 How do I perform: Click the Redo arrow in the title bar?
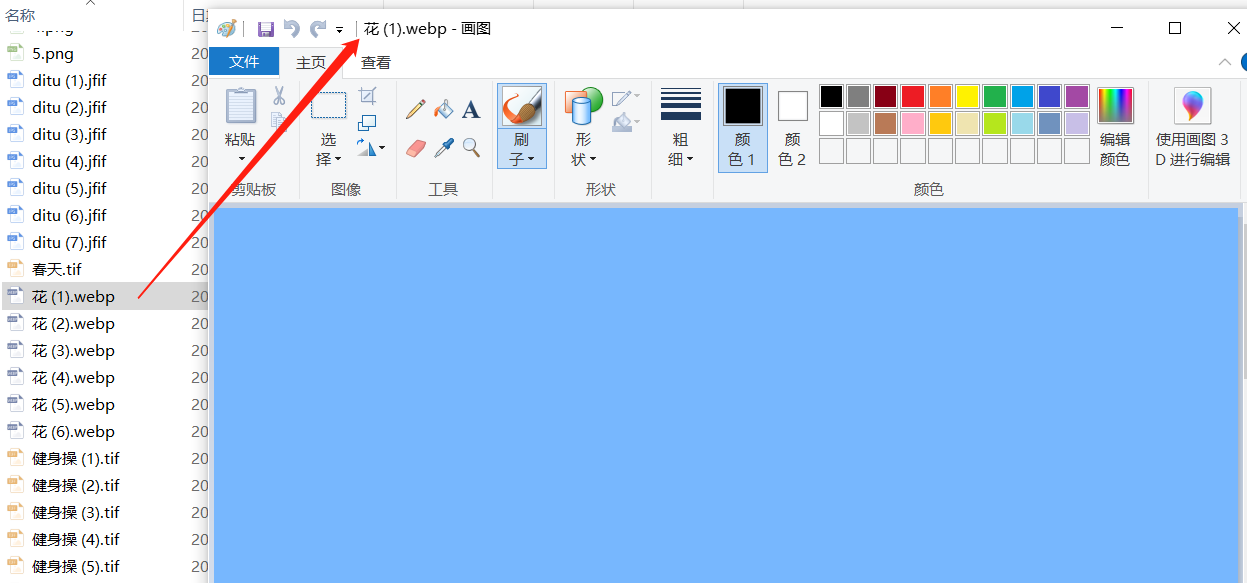pyautogui.click(x=318, y=29)
